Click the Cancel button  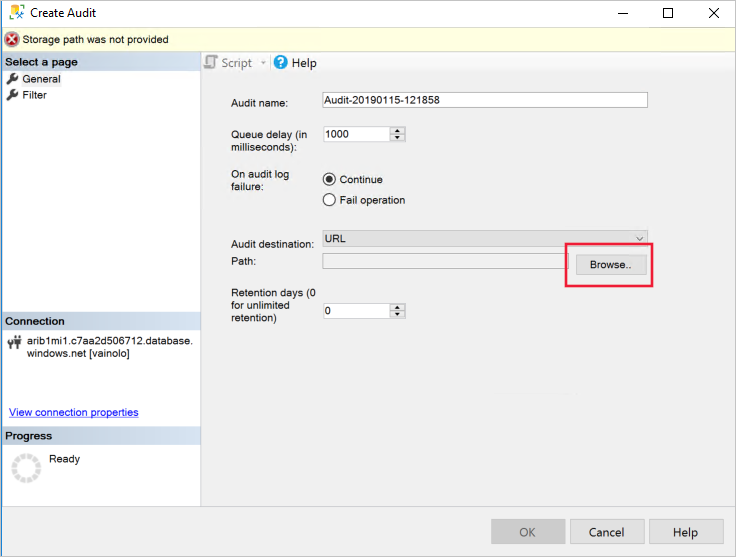coord(606,532)
